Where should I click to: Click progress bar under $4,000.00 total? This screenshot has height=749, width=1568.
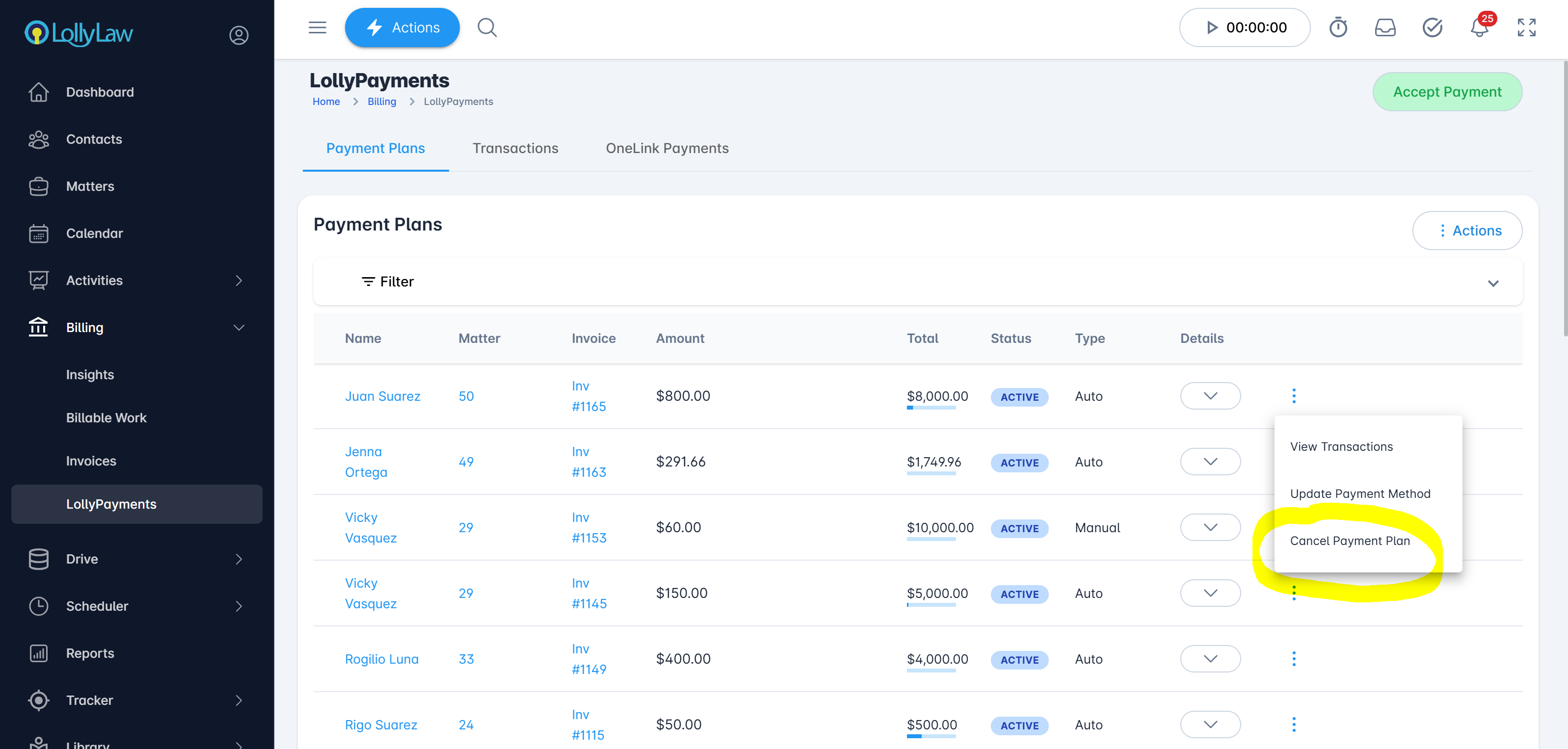930,671
